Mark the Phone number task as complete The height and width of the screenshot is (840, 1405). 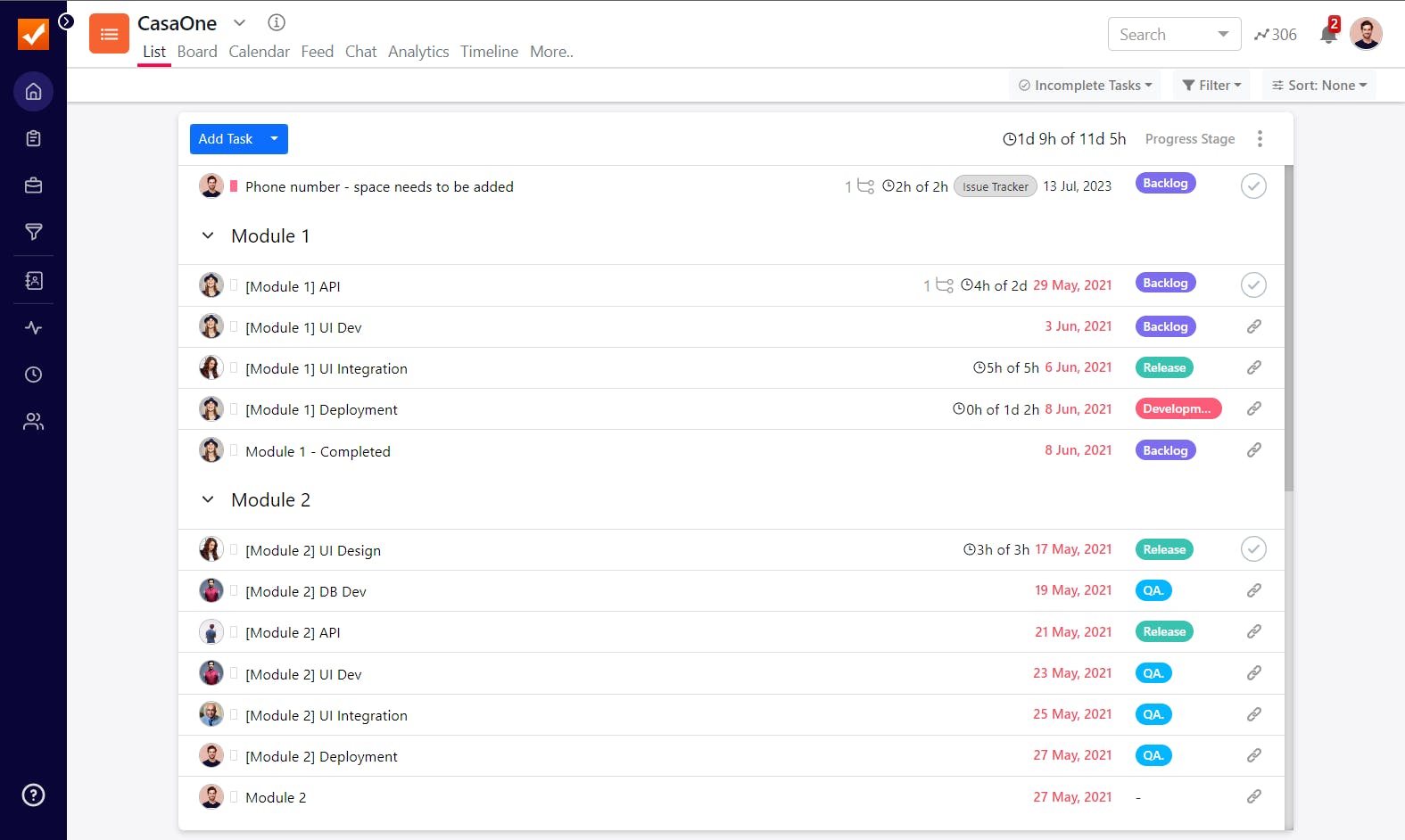(1253, 185)
